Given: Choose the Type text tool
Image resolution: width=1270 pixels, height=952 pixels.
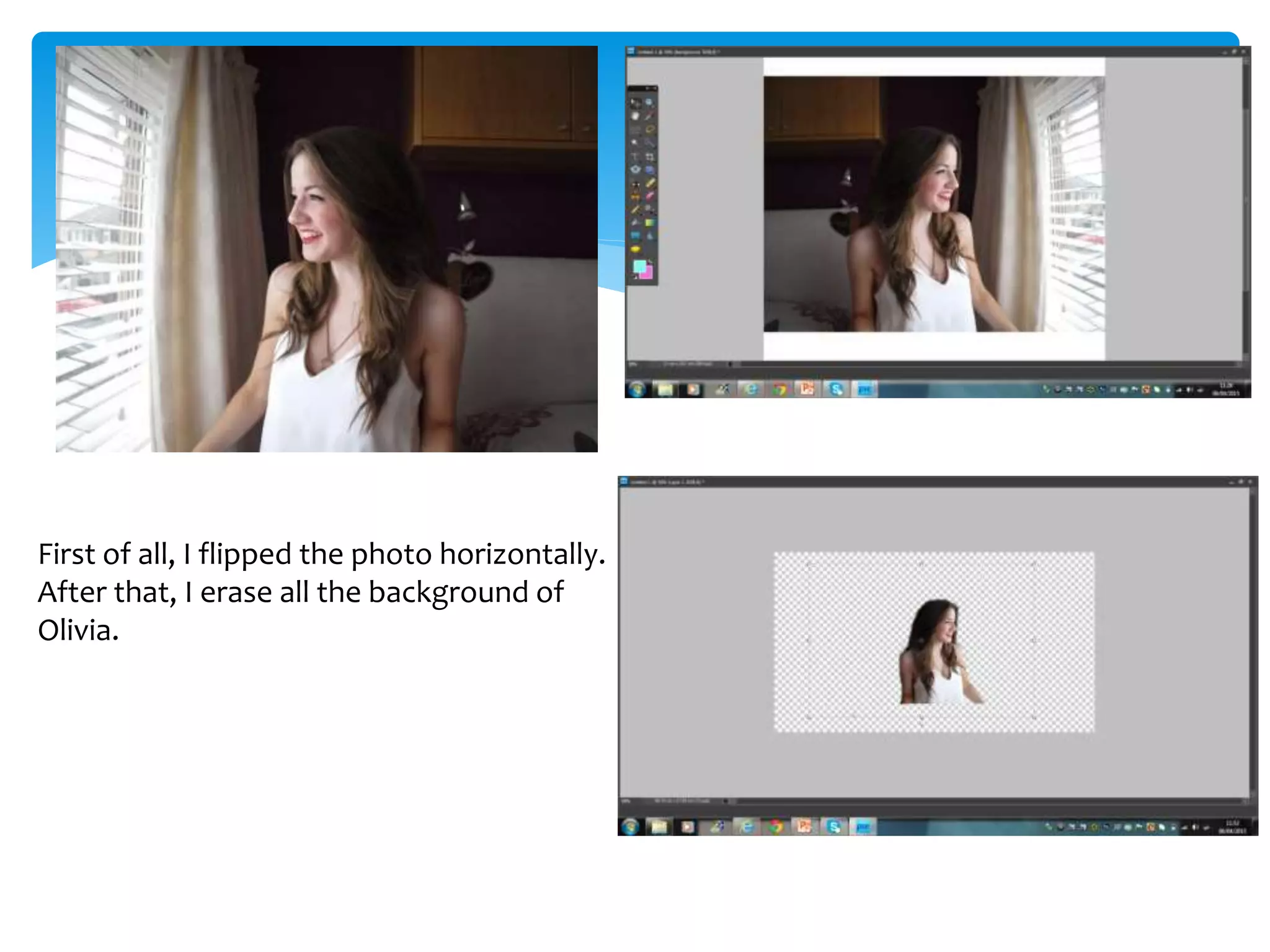Looking at the screenshot, I should (635, 156).
